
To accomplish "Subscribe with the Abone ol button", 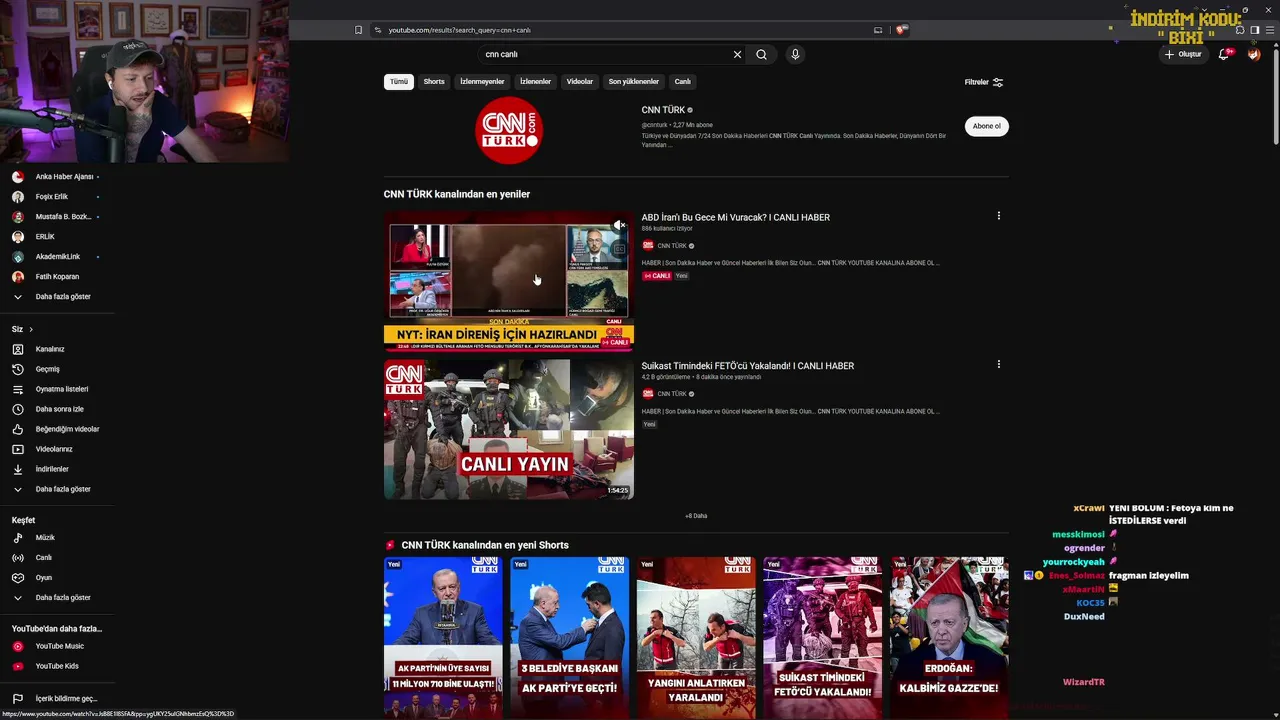I will [986, 126].
